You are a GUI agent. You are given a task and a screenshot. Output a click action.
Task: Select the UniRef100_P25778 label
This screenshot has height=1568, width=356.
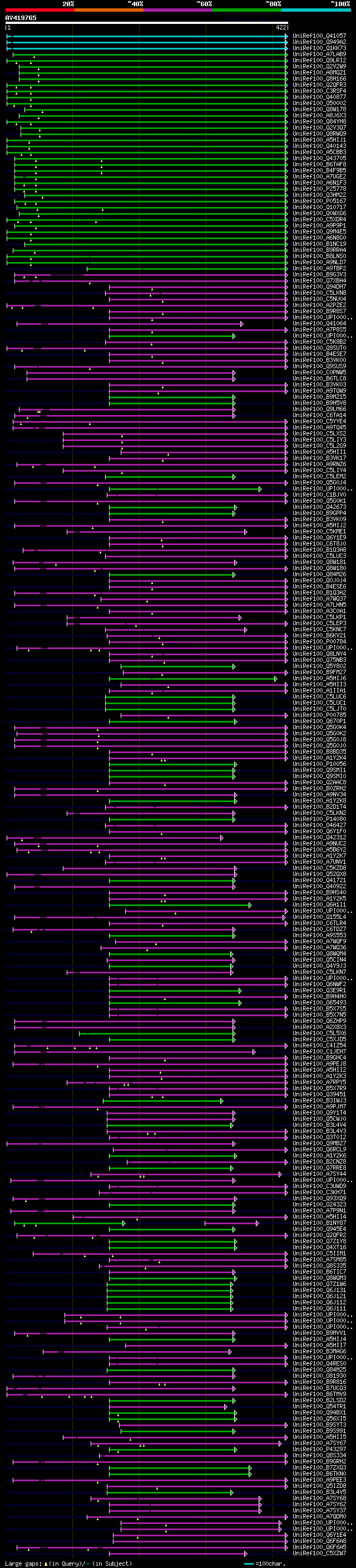pyautogui.click(x=319, y=189)
